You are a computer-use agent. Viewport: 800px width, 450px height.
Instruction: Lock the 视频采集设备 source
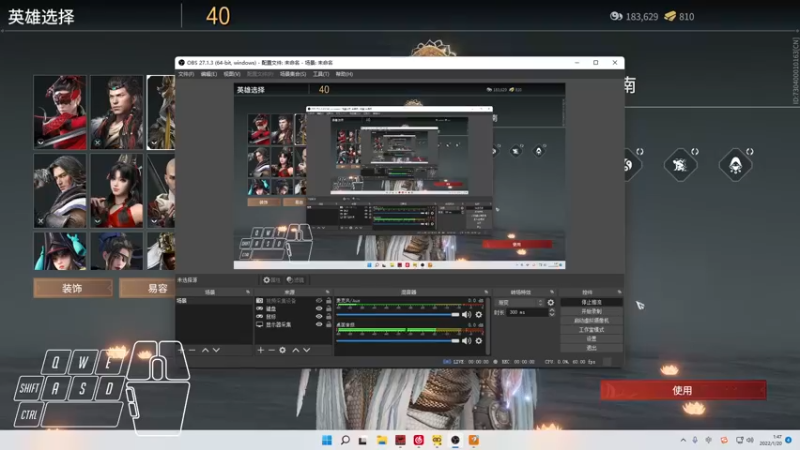click(x=329, y=301)
